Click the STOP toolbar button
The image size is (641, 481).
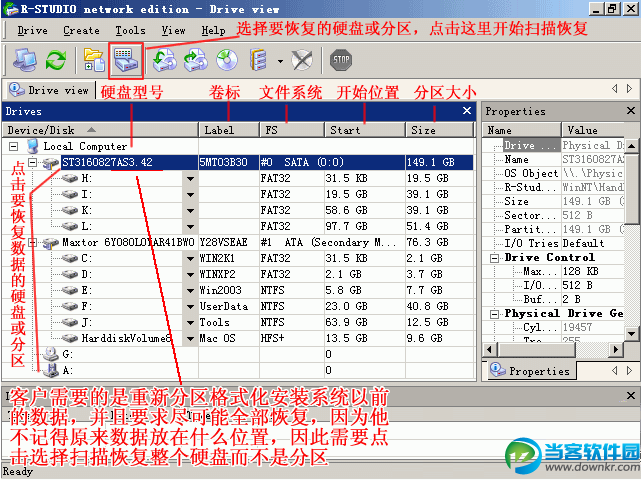[x=341, y=60]
